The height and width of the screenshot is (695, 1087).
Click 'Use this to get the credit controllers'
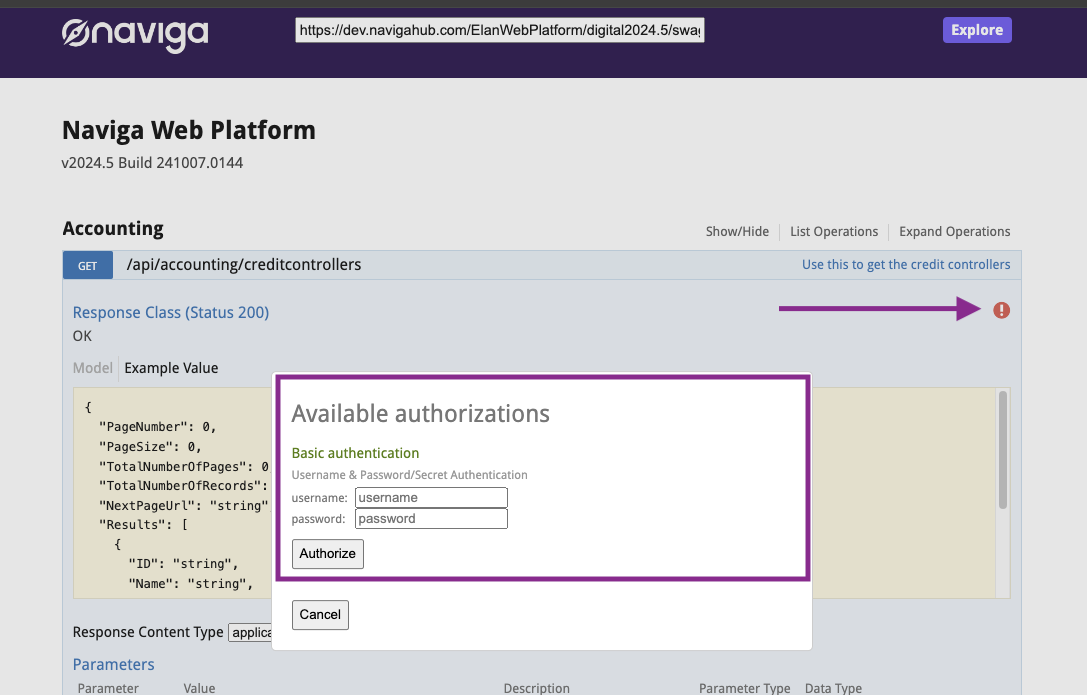pos(906,265)
